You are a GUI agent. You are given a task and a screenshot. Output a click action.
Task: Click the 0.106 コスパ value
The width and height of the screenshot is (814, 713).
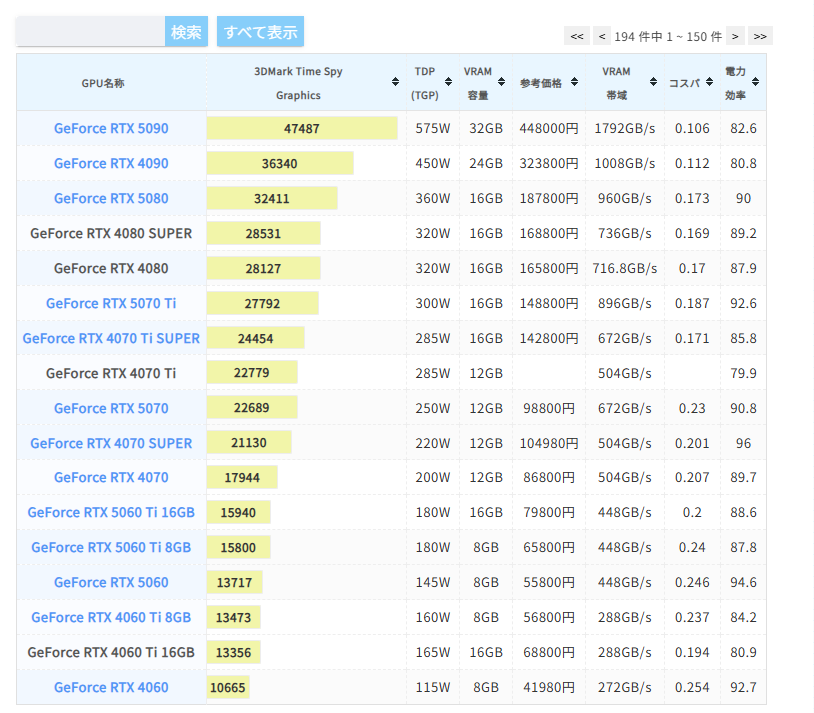(692, 128)
